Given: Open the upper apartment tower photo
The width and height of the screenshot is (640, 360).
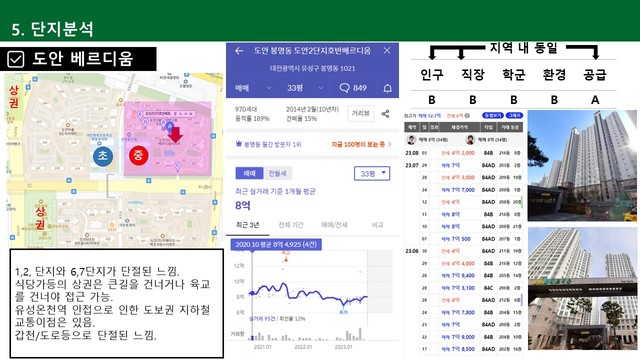Looking at the screenshot, I should tap(582, 165).
